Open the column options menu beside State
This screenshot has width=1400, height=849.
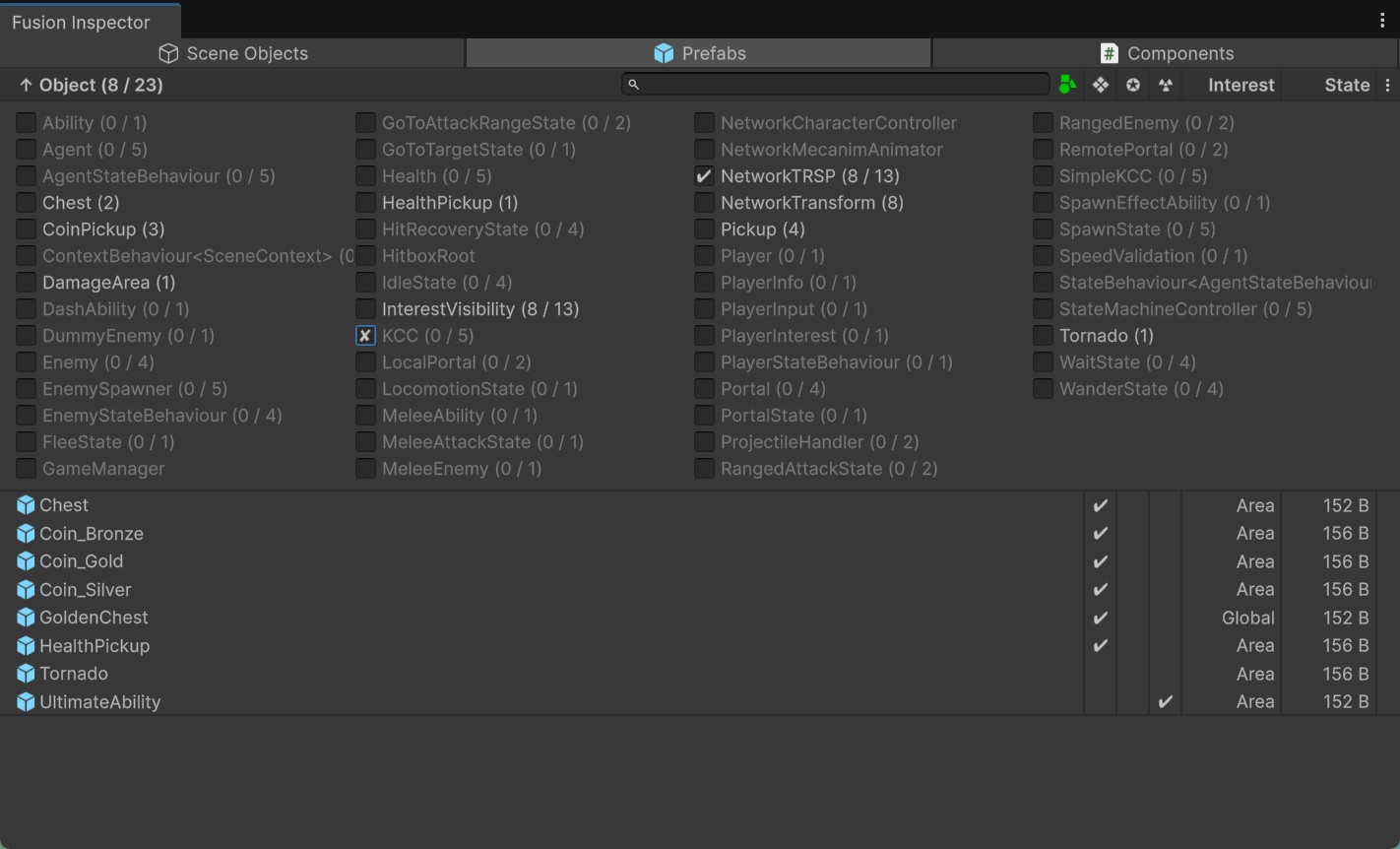click(1387, 86)
